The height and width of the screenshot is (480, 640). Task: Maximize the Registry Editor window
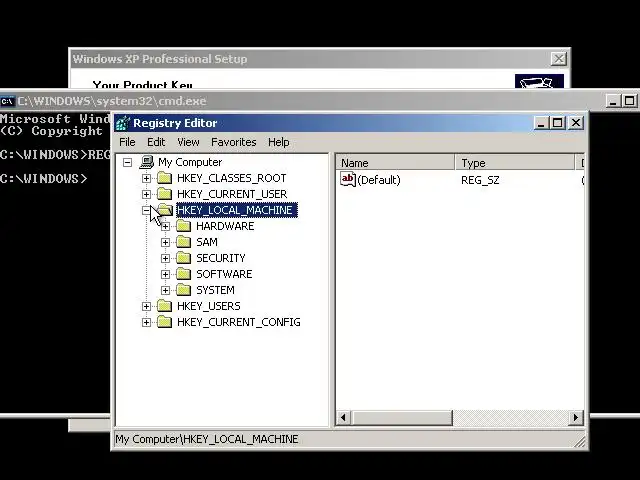coord(558,123)
